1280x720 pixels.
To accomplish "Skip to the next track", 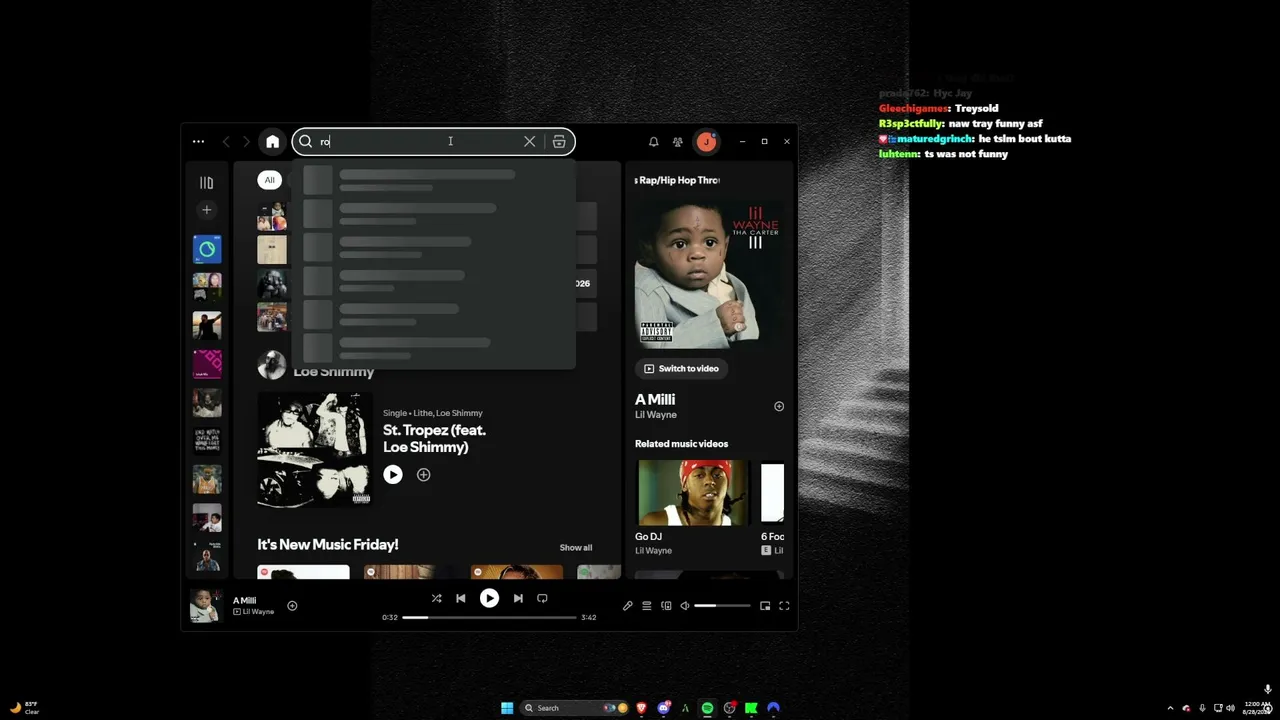I will pos(518,598).
